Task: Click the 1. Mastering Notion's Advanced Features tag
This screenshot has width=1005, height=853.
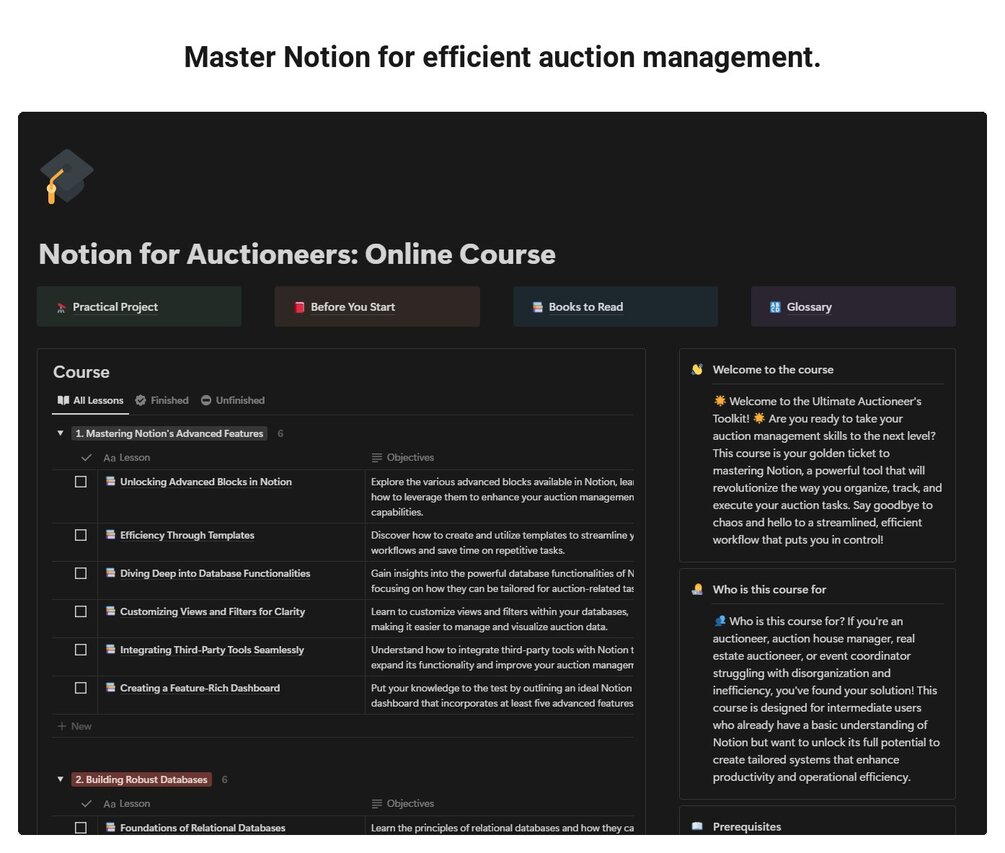Action: (169, 434)
